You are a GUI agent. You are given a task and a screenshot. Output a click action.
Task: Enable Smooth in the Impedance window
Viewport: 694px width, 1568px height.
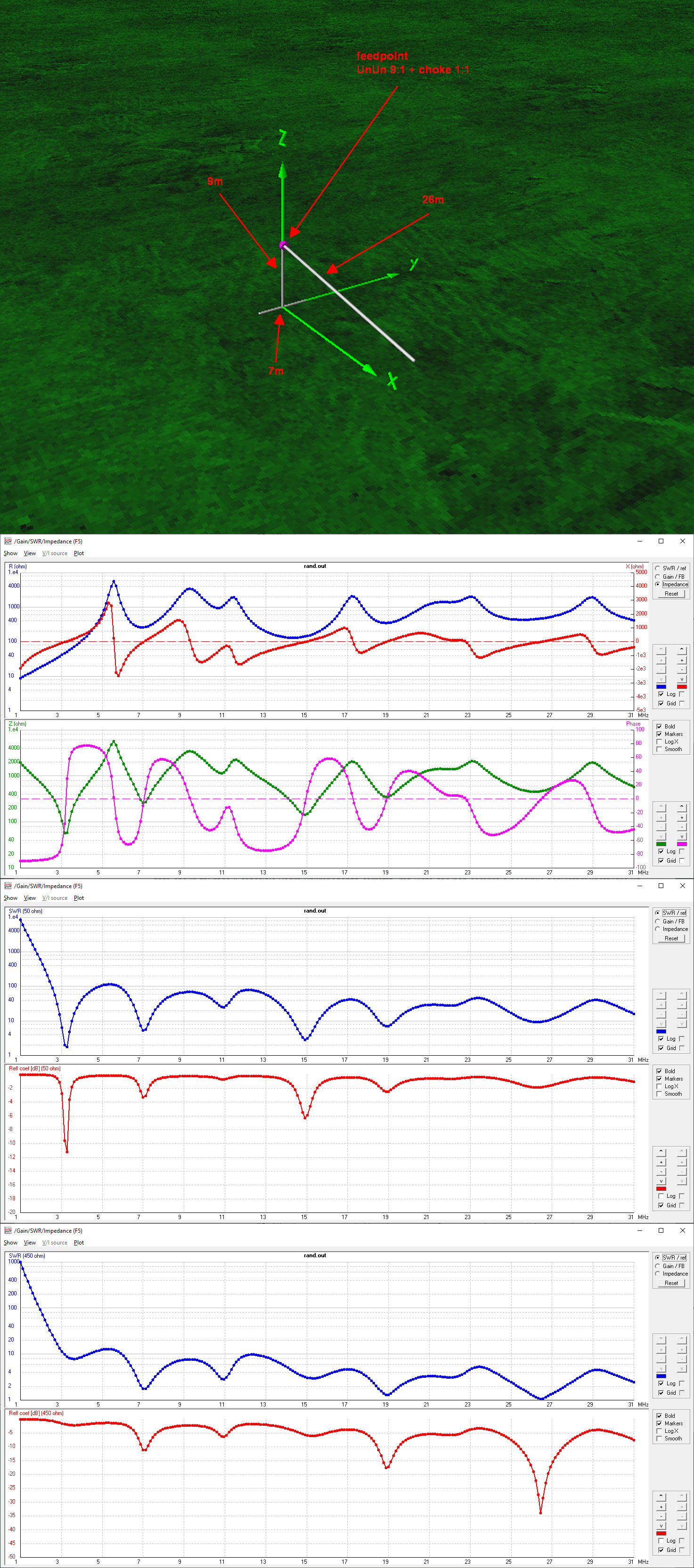(659, 749)
